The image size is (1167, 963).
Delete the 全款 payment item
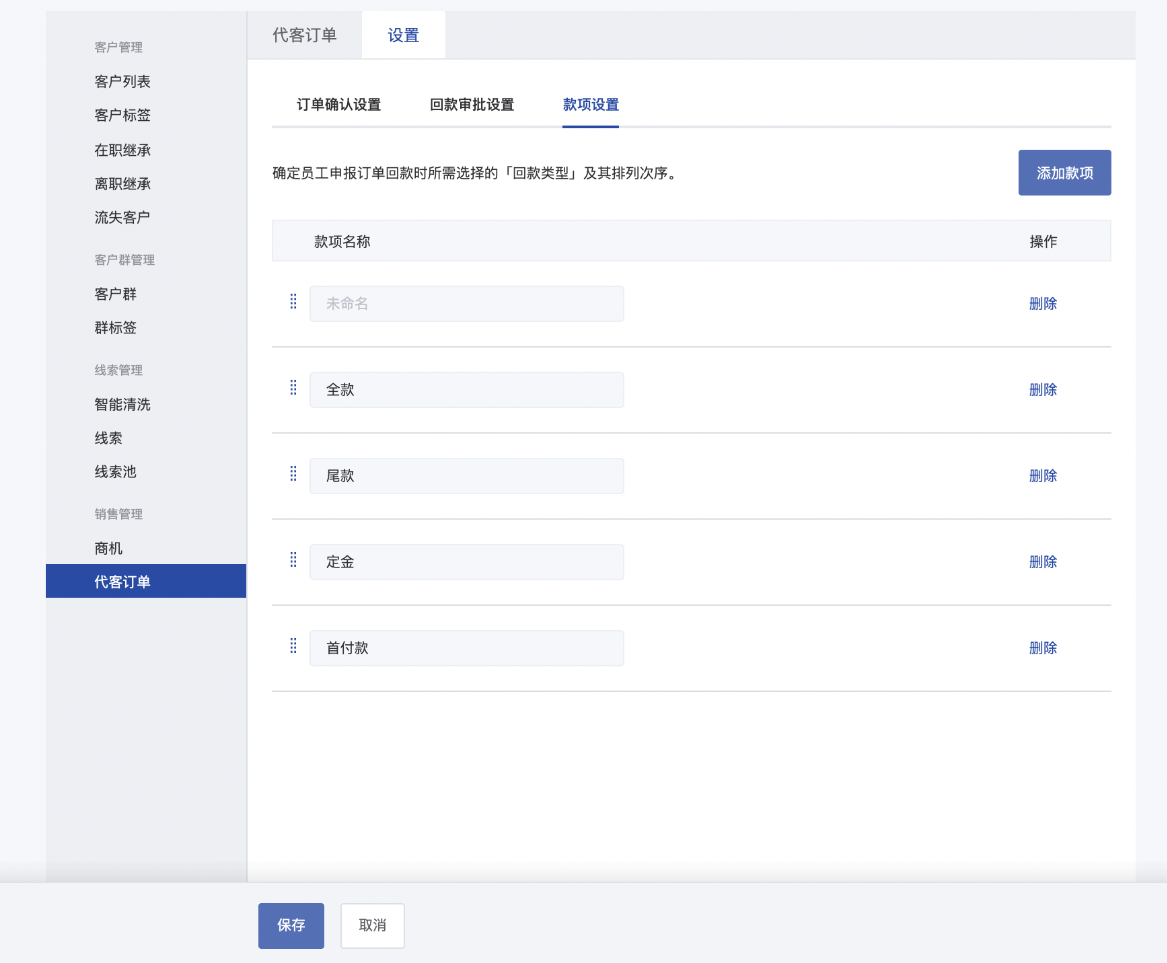(x=1043, y=390)
